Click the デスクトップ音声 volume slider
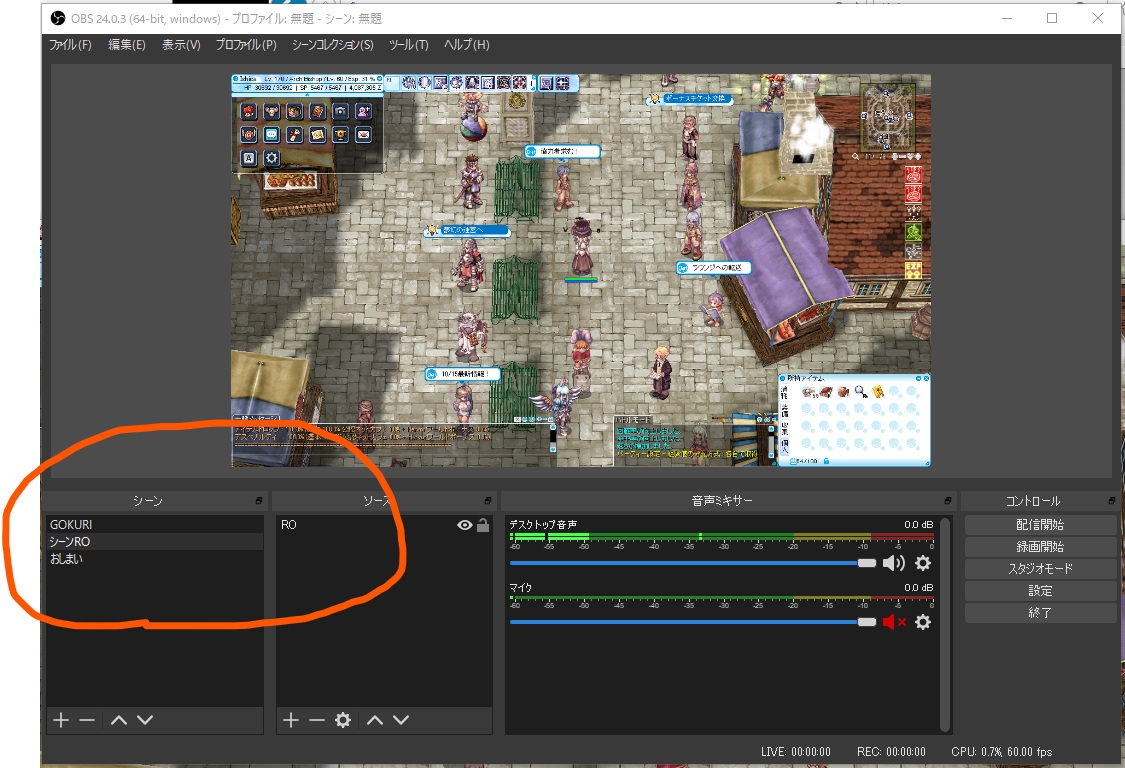Viewport: 1125px width, 768px height. [692, 563]
